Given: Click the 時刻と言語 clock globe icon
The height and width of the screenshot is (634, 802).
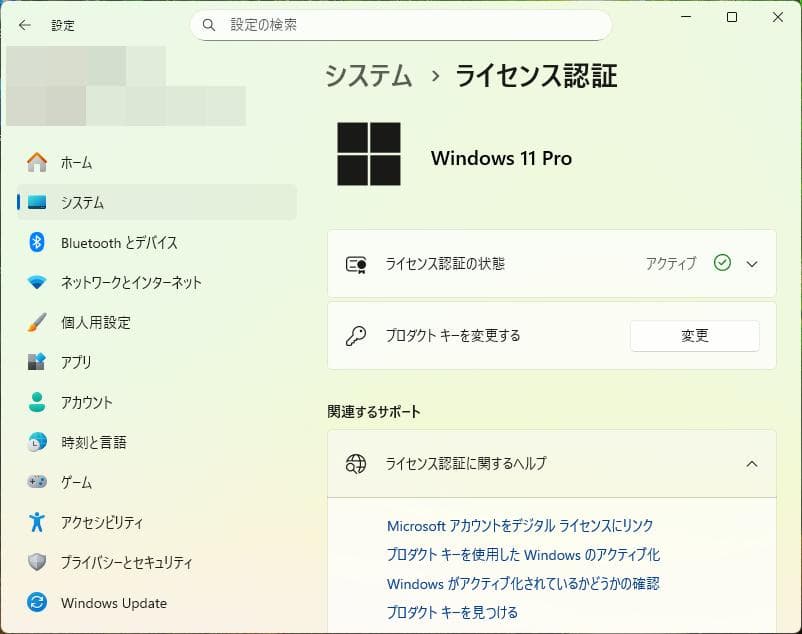Looking at the screenshot, I should point(37,442).
